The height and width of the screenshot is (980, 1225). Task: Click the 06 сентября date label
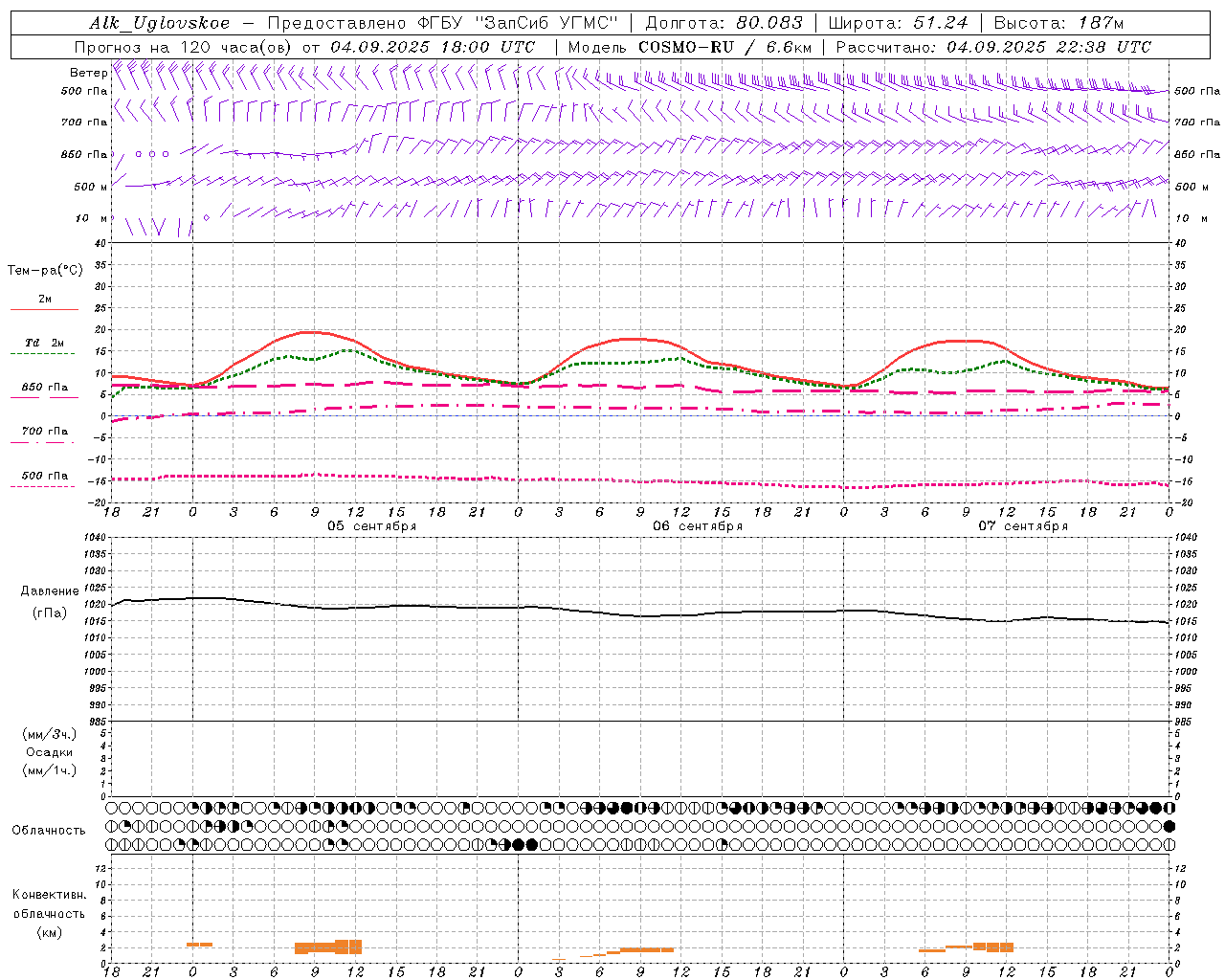[698, 526]
